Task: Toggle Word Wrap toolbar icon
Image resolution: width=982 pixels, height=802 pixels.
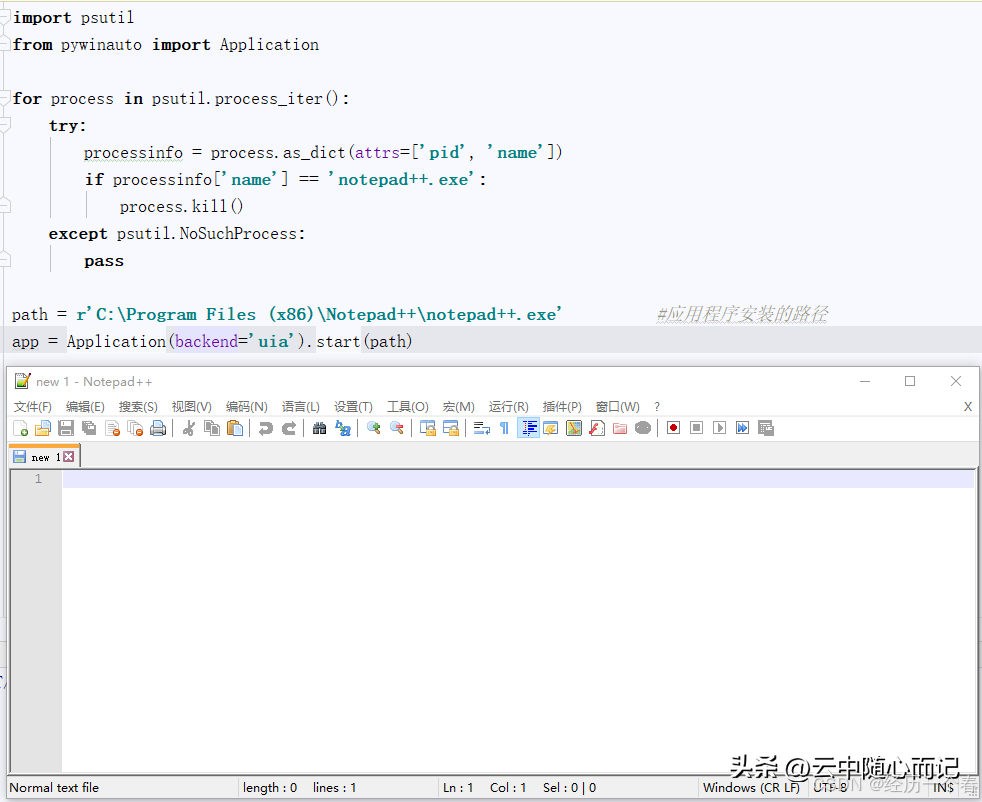Action: tap(482, 428)
